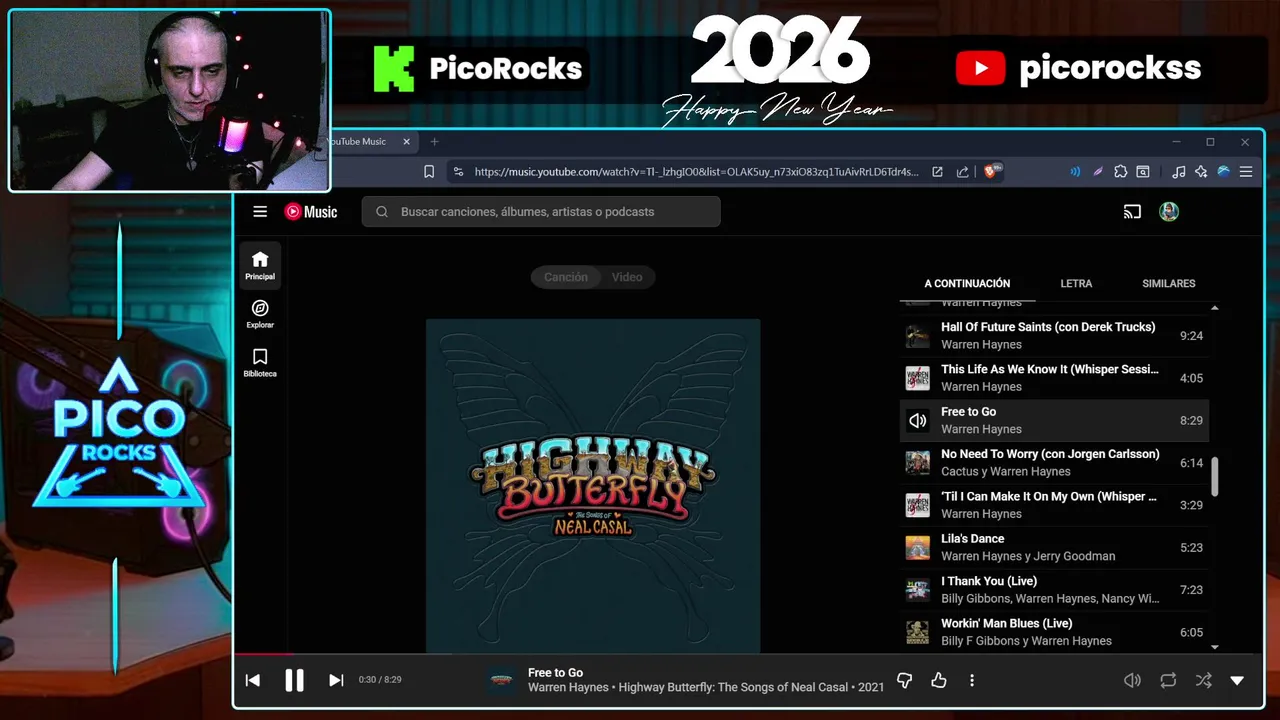
Task: Select 'Til I Can Make It On My Own
Action: (x=1054, y=505)
